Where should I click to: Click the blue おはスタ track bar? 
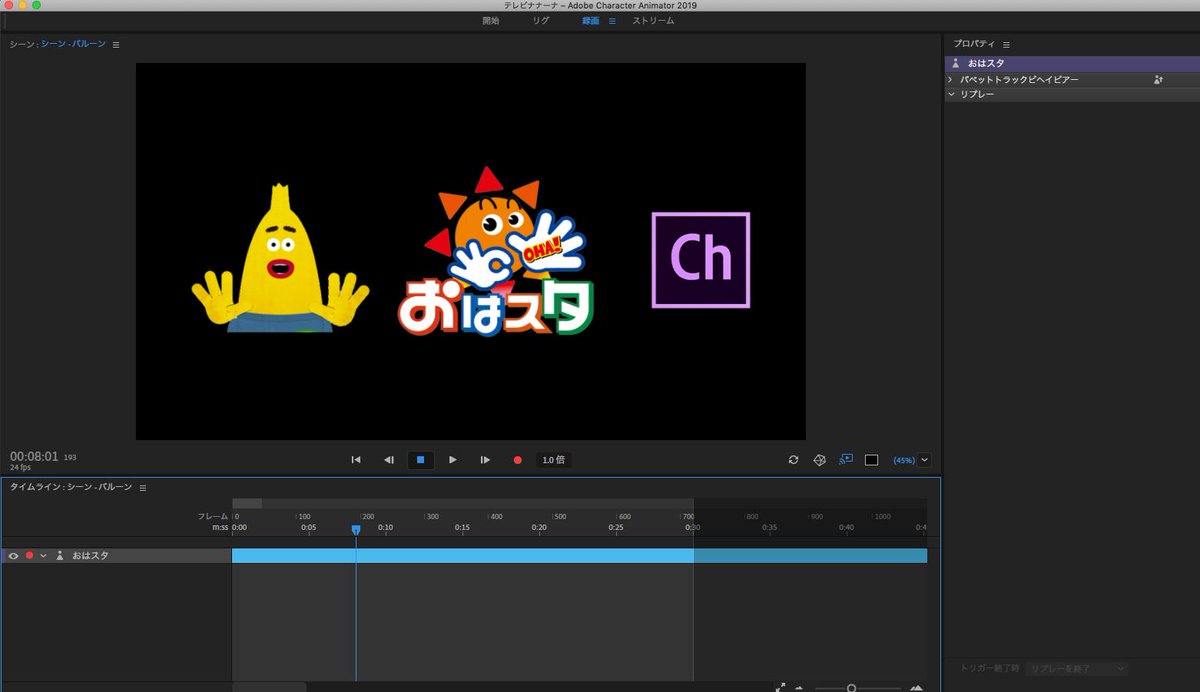point(579,555)
